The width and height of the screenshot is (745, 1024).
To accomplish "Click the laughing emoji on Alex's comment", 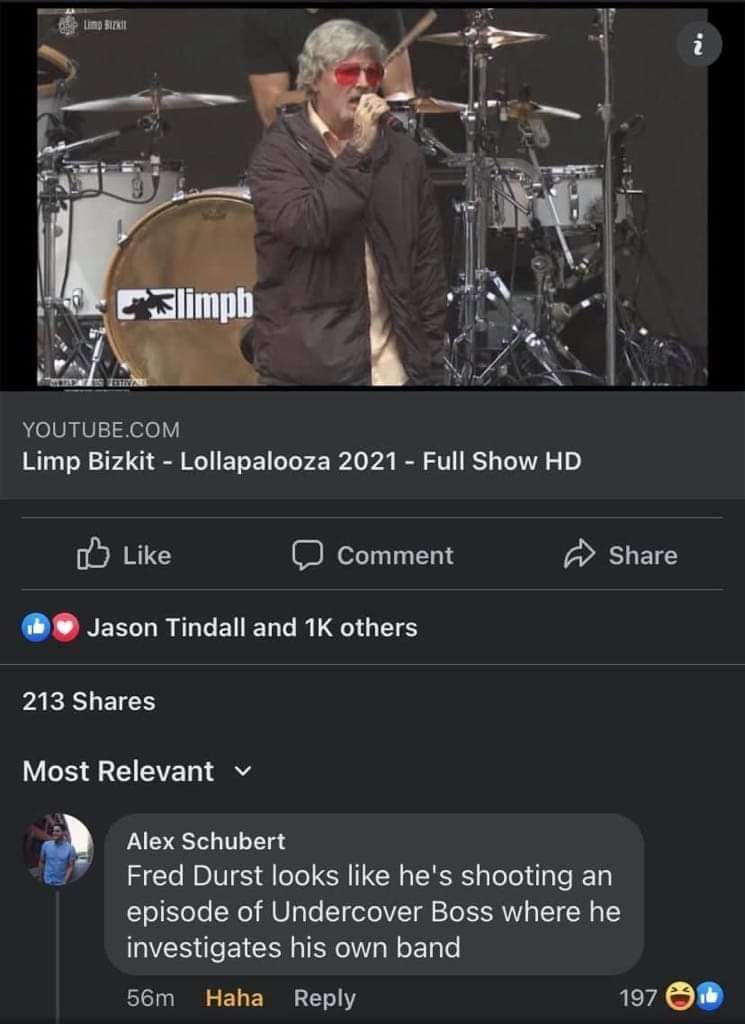I will (x=680, y=997).
